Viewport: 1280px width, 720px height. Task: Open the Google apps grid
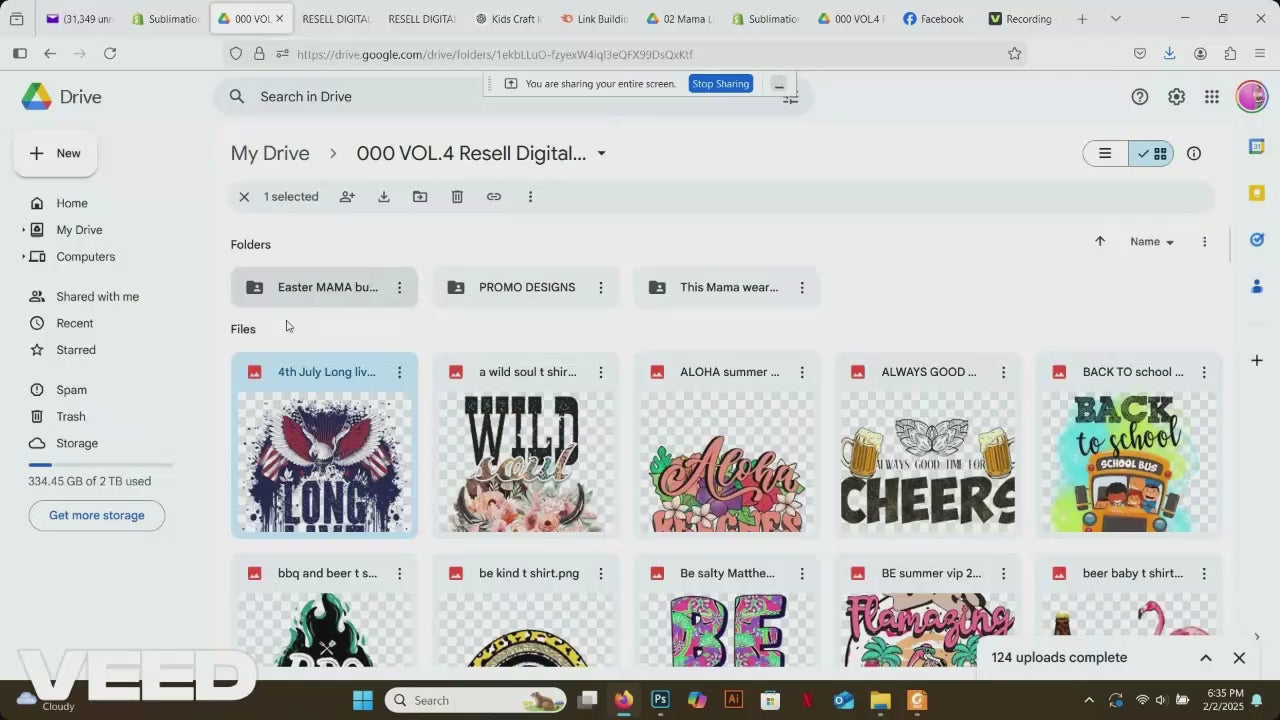[1212, 97]
